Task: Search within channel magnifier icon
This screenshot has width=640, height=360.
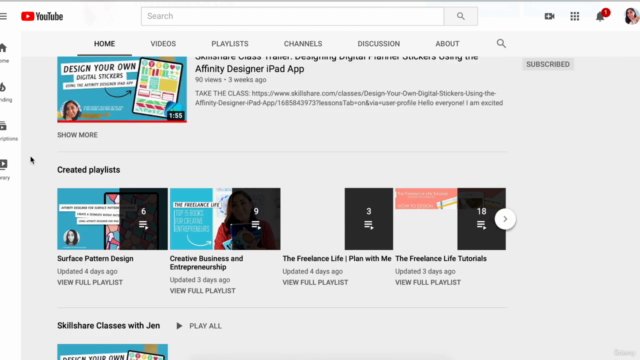Action: click(x=501, y=44)
